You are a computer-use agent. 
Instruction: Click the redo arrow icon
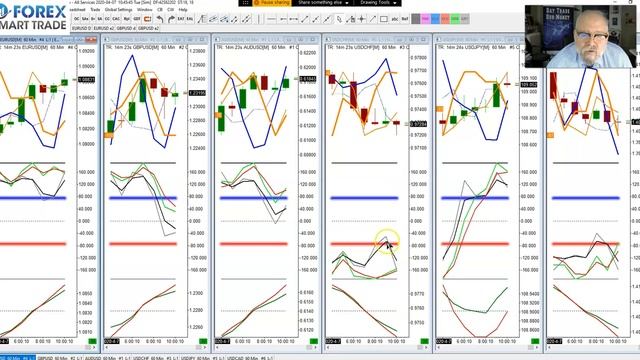pyautogui.click(x=171, y=19)
